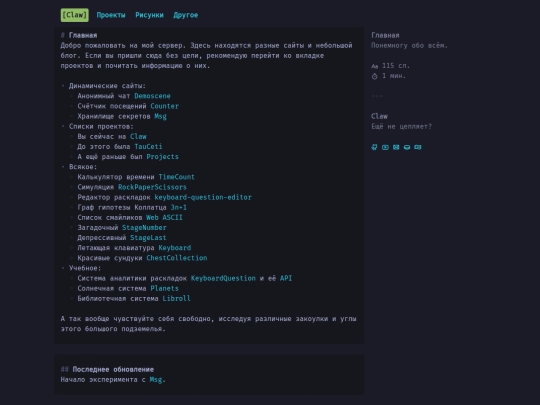
Task: Open the StageLast link
Action: coord(148,238)
